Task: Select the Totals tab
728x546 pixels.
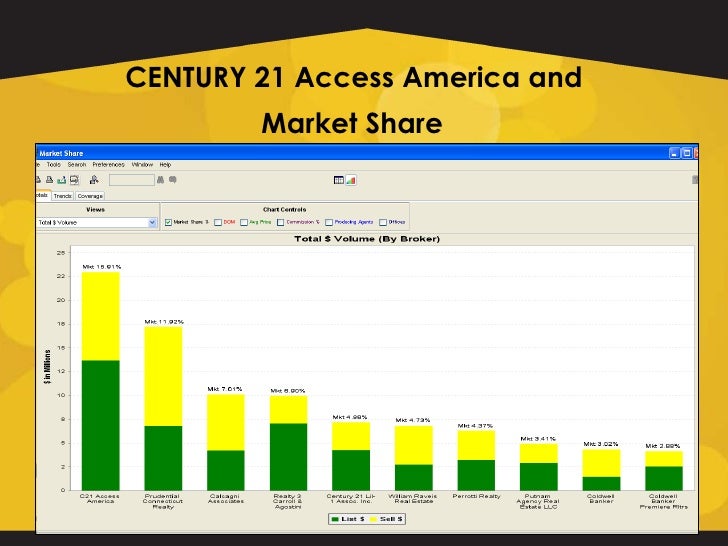Action: 43,195
